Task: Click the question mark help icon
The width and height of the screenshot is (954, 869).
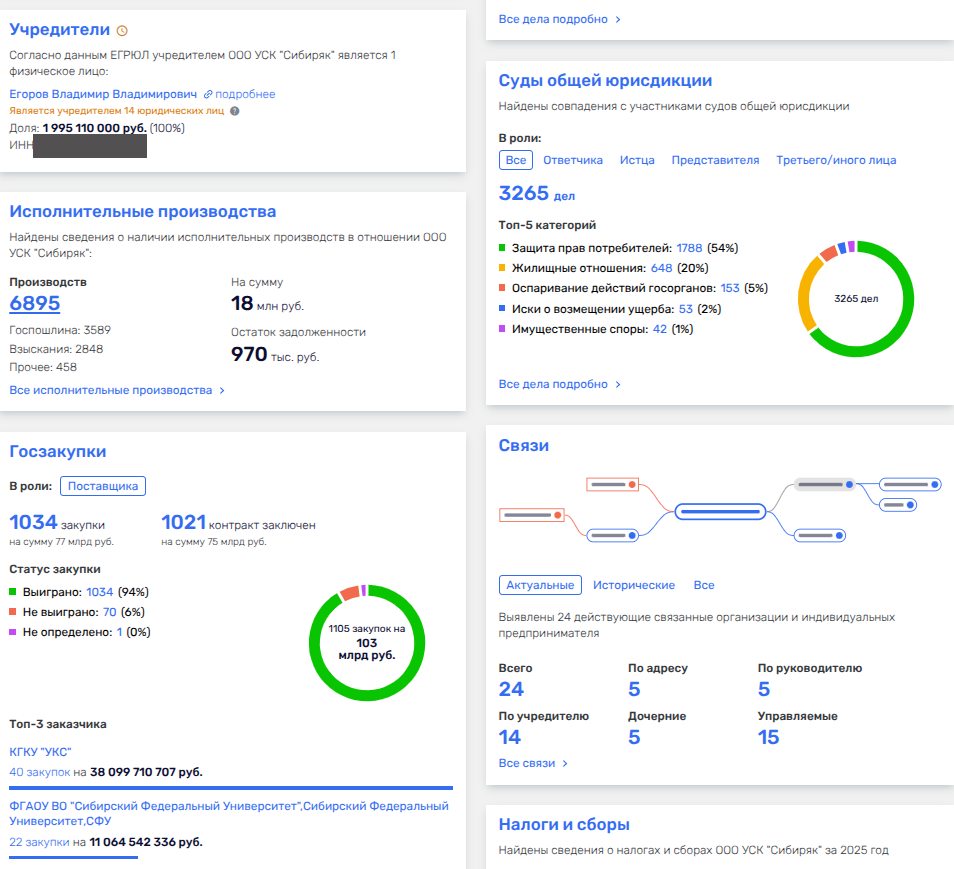Action: click(235, 111)
